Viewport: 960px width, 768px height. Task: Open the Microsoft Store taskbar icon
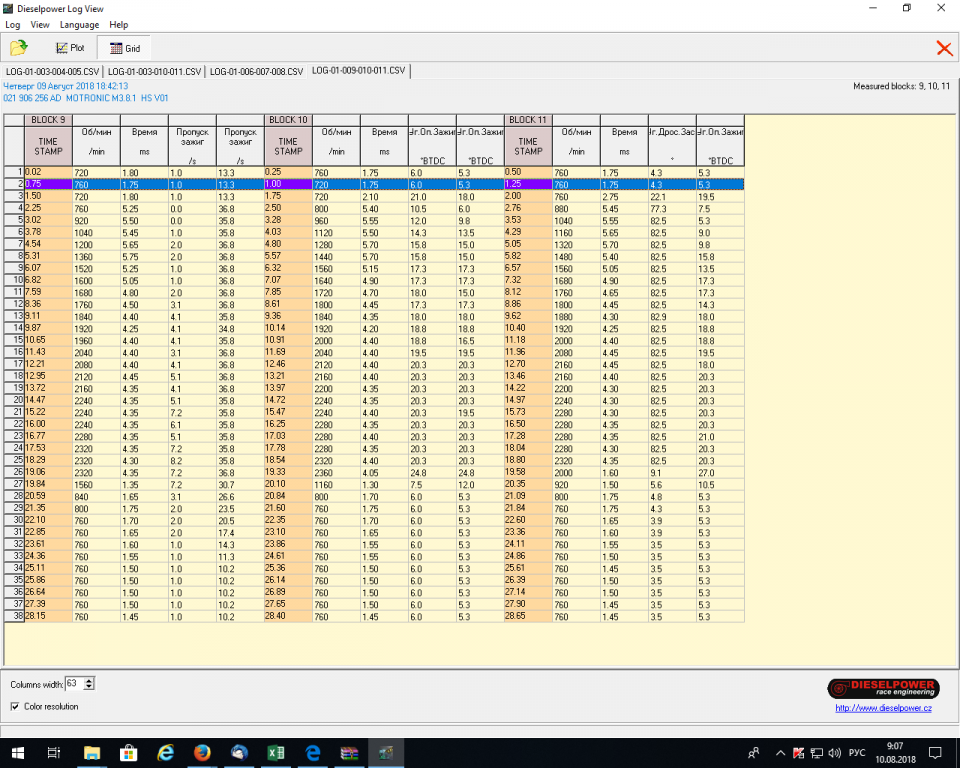pyautogui.click(x=129, y=752)
